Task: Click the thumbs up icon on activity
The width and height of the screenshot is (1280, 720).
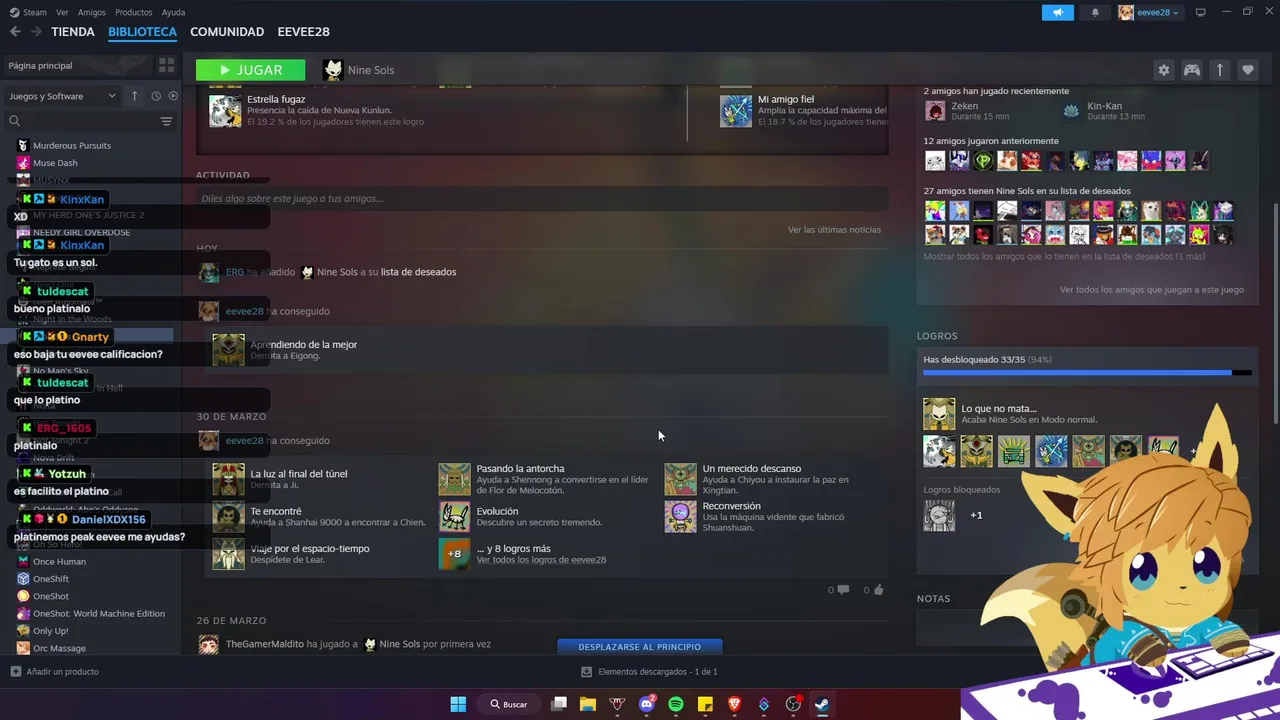Action: point(879,590)
